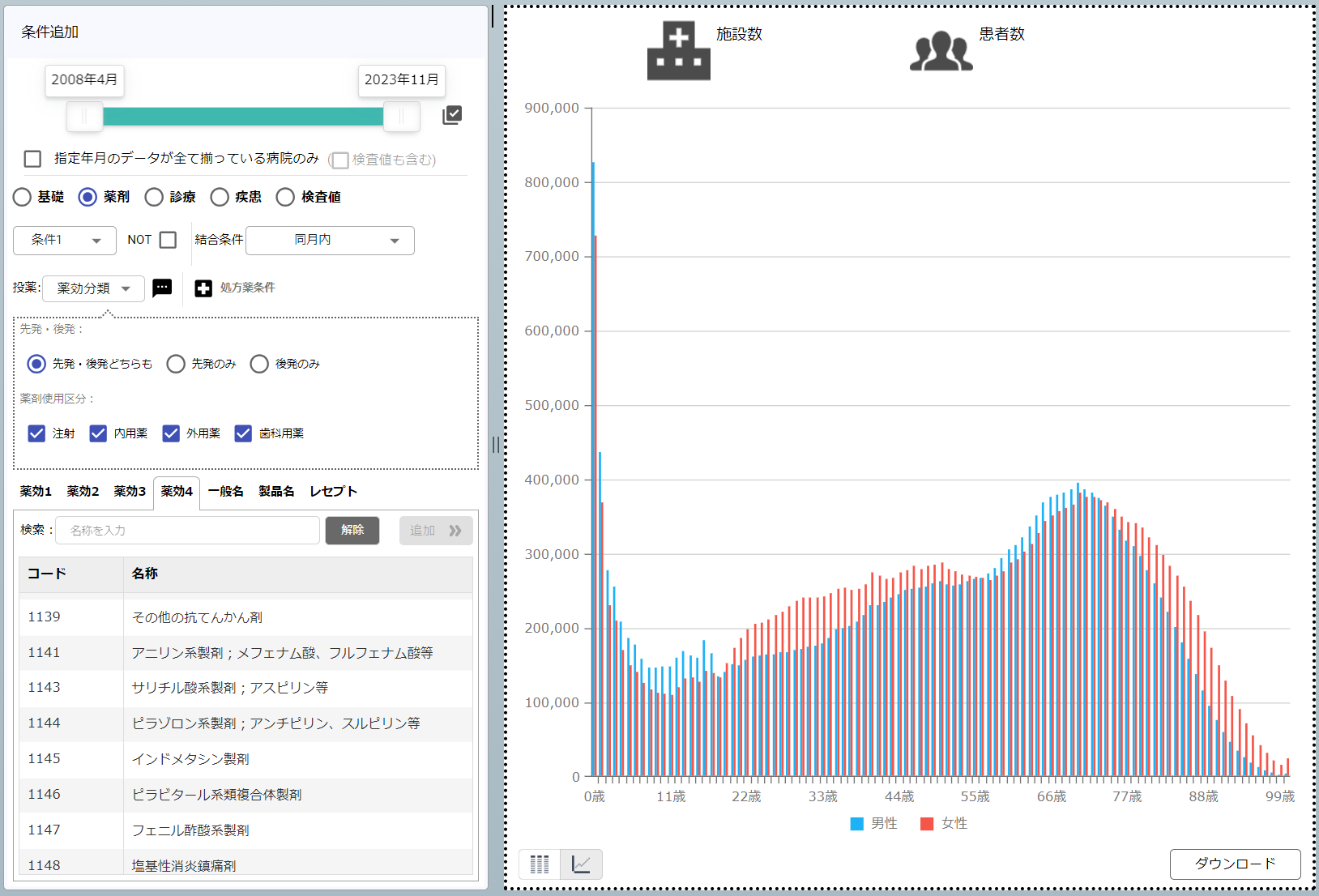Click the 男性 blue legend swatch

[x=856, y=824]
